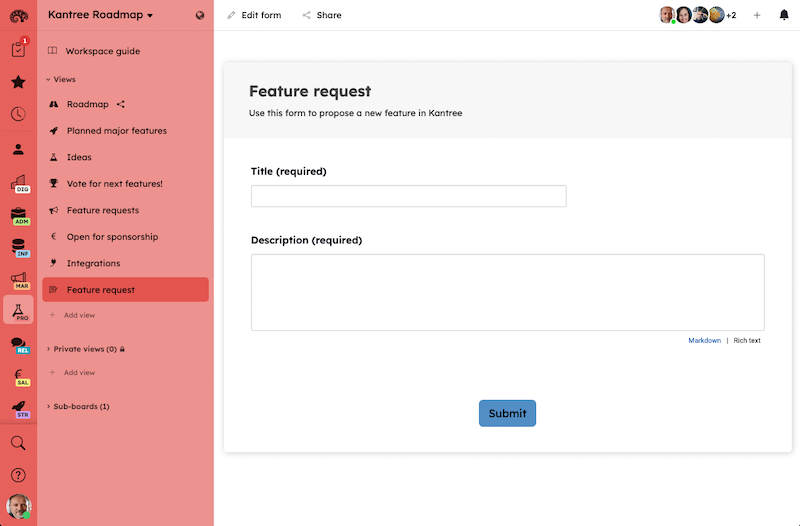The width and height of the screenshot is (800, 526).
Task: Open favorites star icon in left rail
Action: tap(18, 82)
